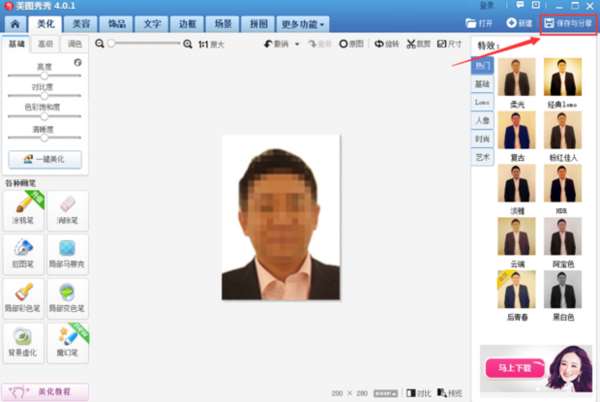
Task: Click the 撤销 undo icon
Action: [x=268, y=44]
